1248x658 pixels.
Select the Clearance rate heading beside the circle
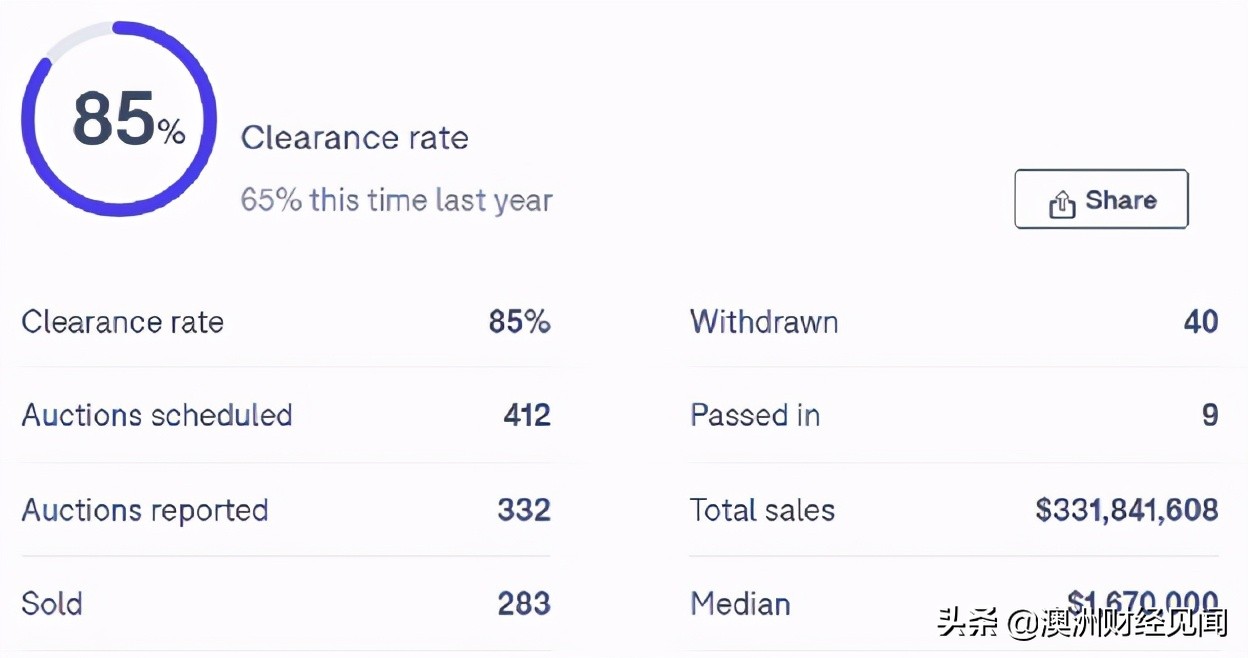tap(354, 138)
